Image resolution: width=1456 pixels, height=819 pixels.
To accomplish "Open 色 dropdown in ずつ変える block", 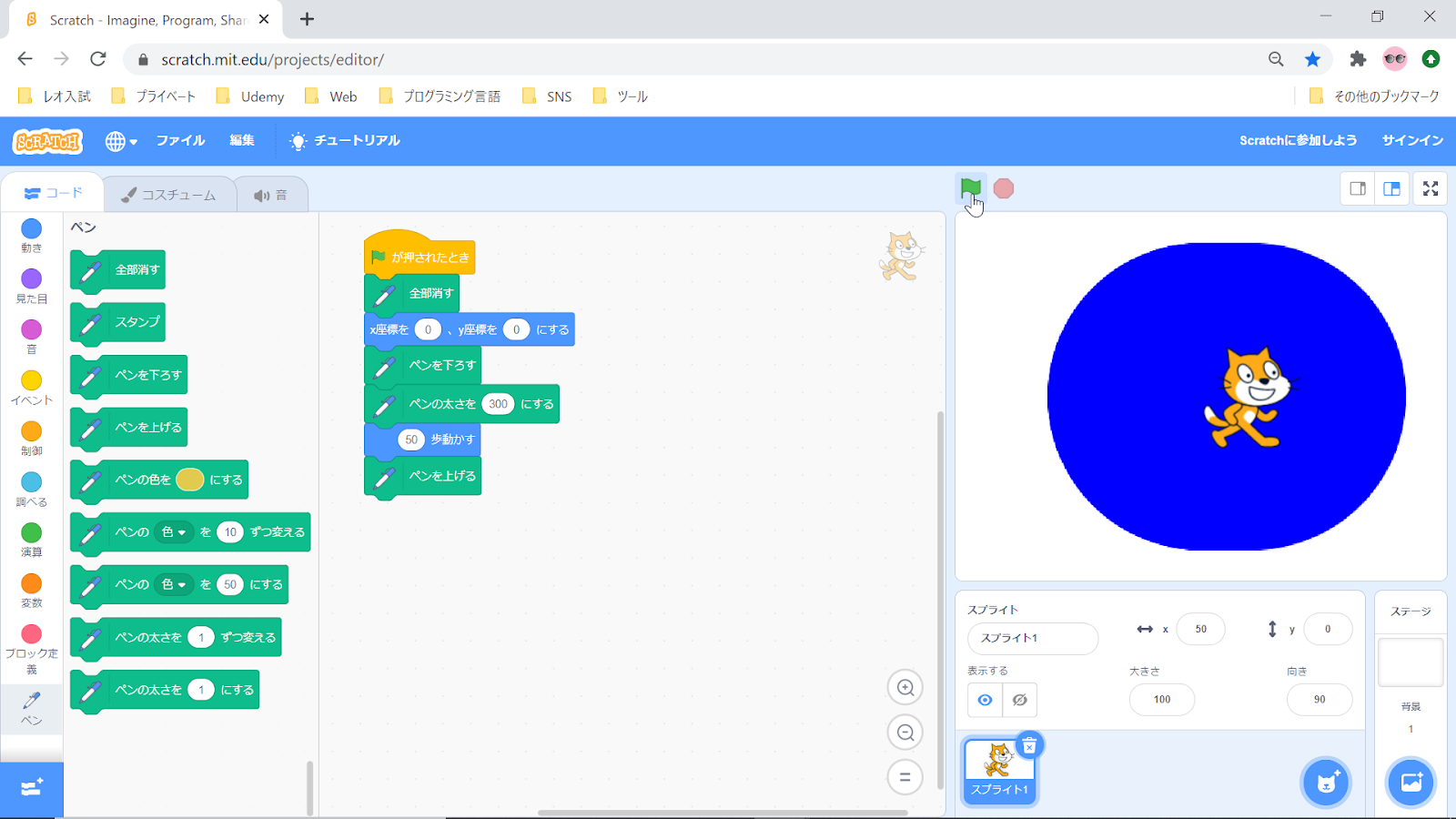I will (174, 532).
